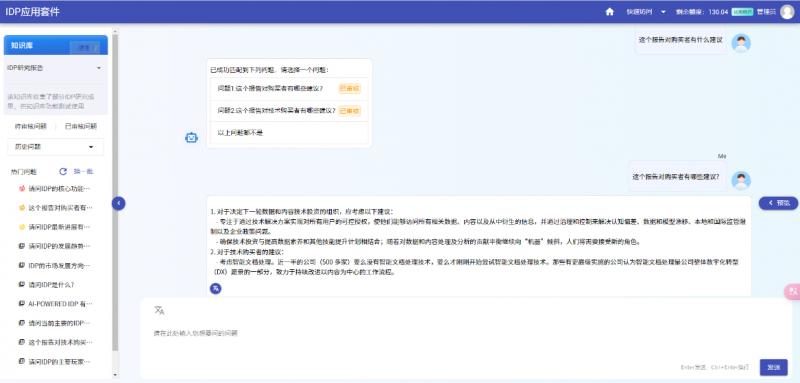The image size is (800, 383).
Task: Select hot question 请问IDP最新进展有…
Action: [59, 227]
